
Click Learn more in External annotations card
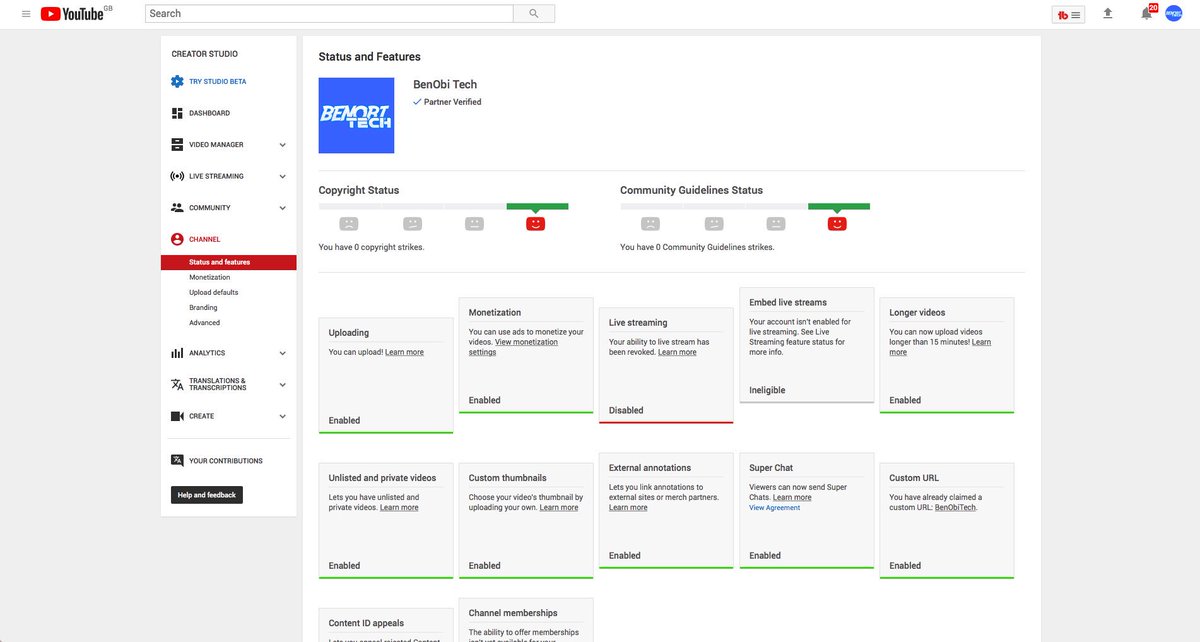(x=628, y=507)
